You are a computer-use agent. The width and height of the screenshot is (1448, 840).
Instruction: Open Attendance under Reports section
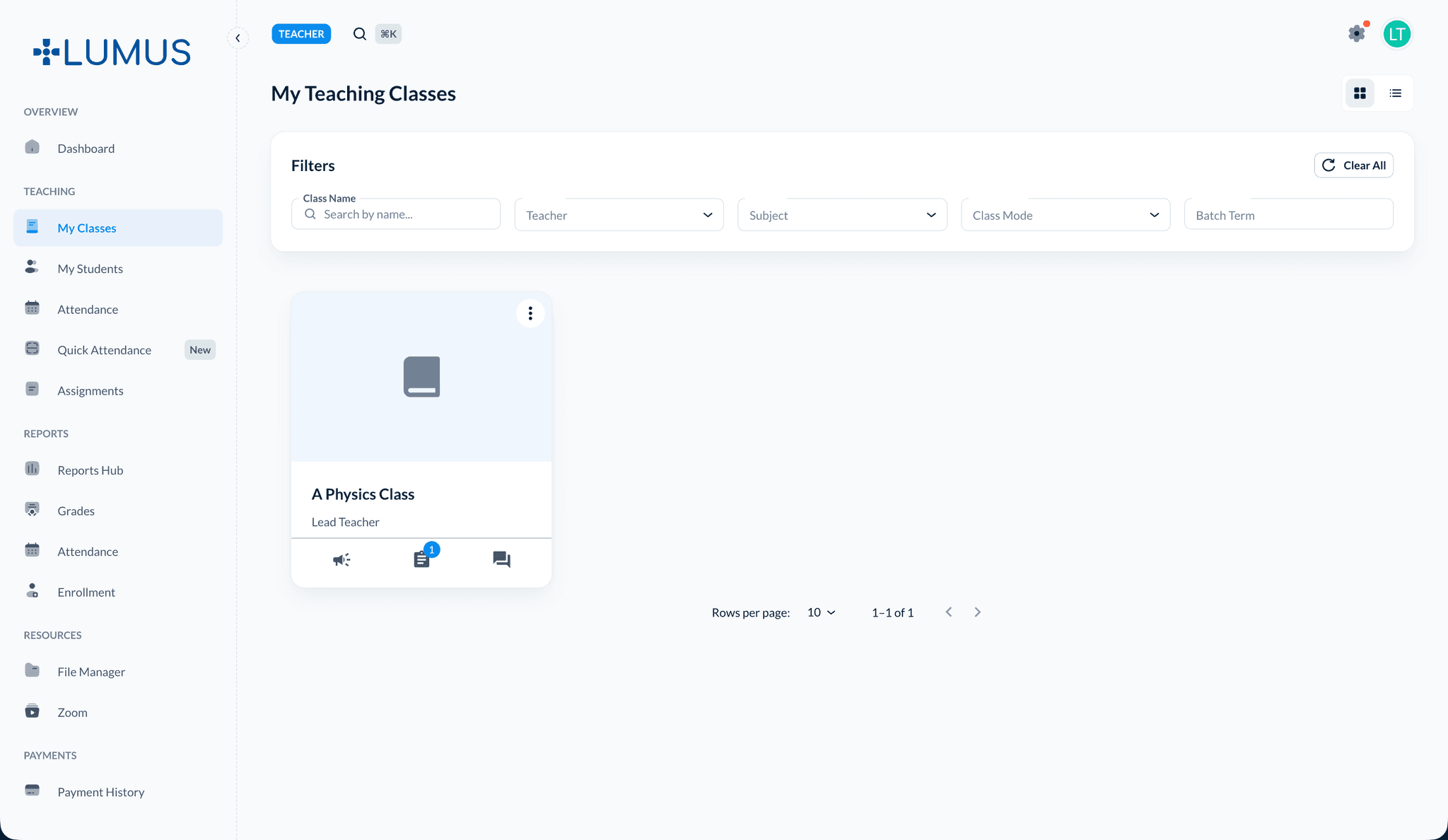click(x=118, y=552)
